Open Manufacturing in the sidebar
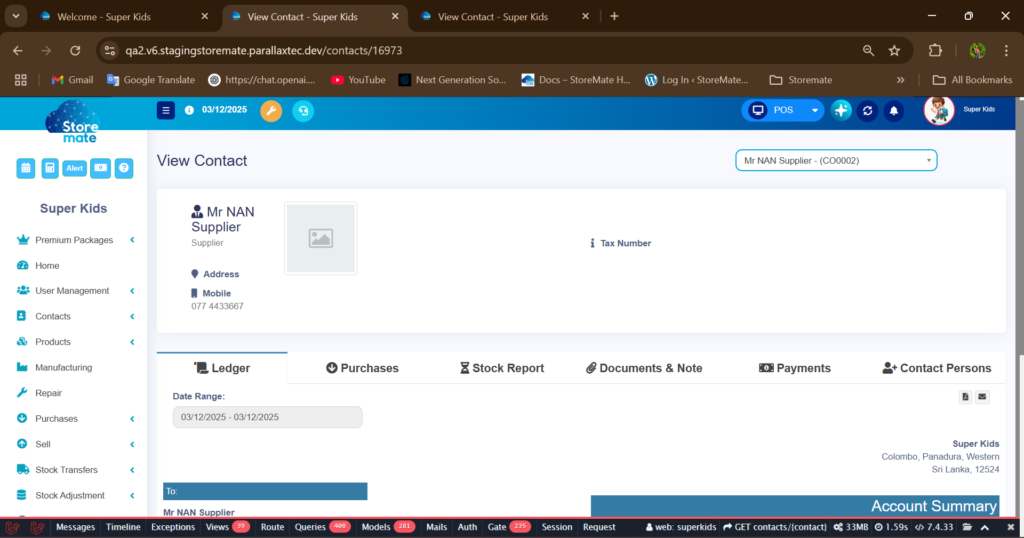The image size is (1024, 538). point(63,367)
